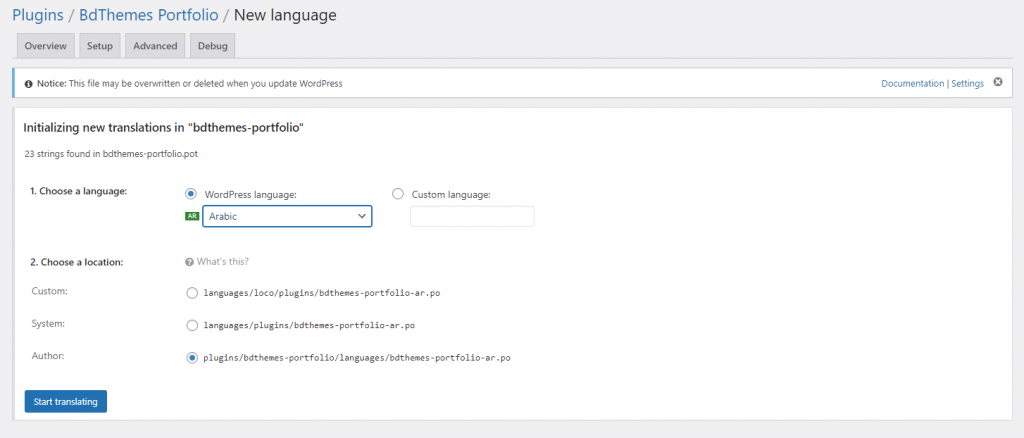The height and width of the screenshot is (438, 1024).
Task: Choose the Custom location radio option
Action: click(192, 293)
